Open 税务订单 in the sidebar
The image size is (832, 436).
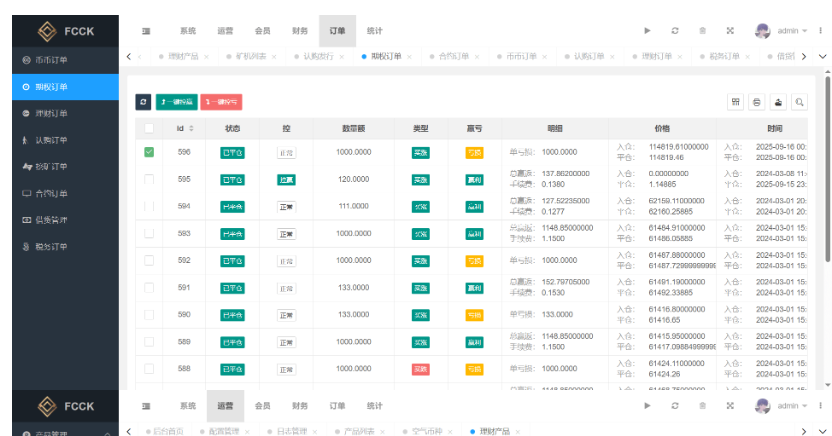65,247
